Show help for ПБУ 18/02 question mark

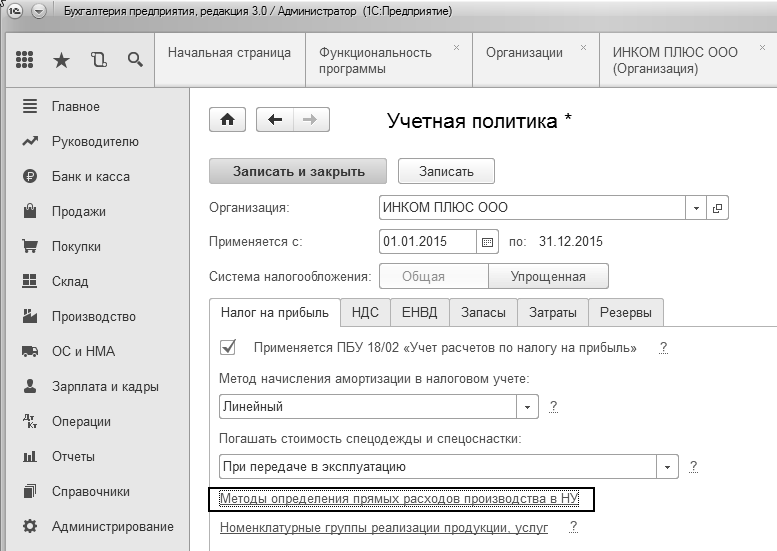click(664, 347)
